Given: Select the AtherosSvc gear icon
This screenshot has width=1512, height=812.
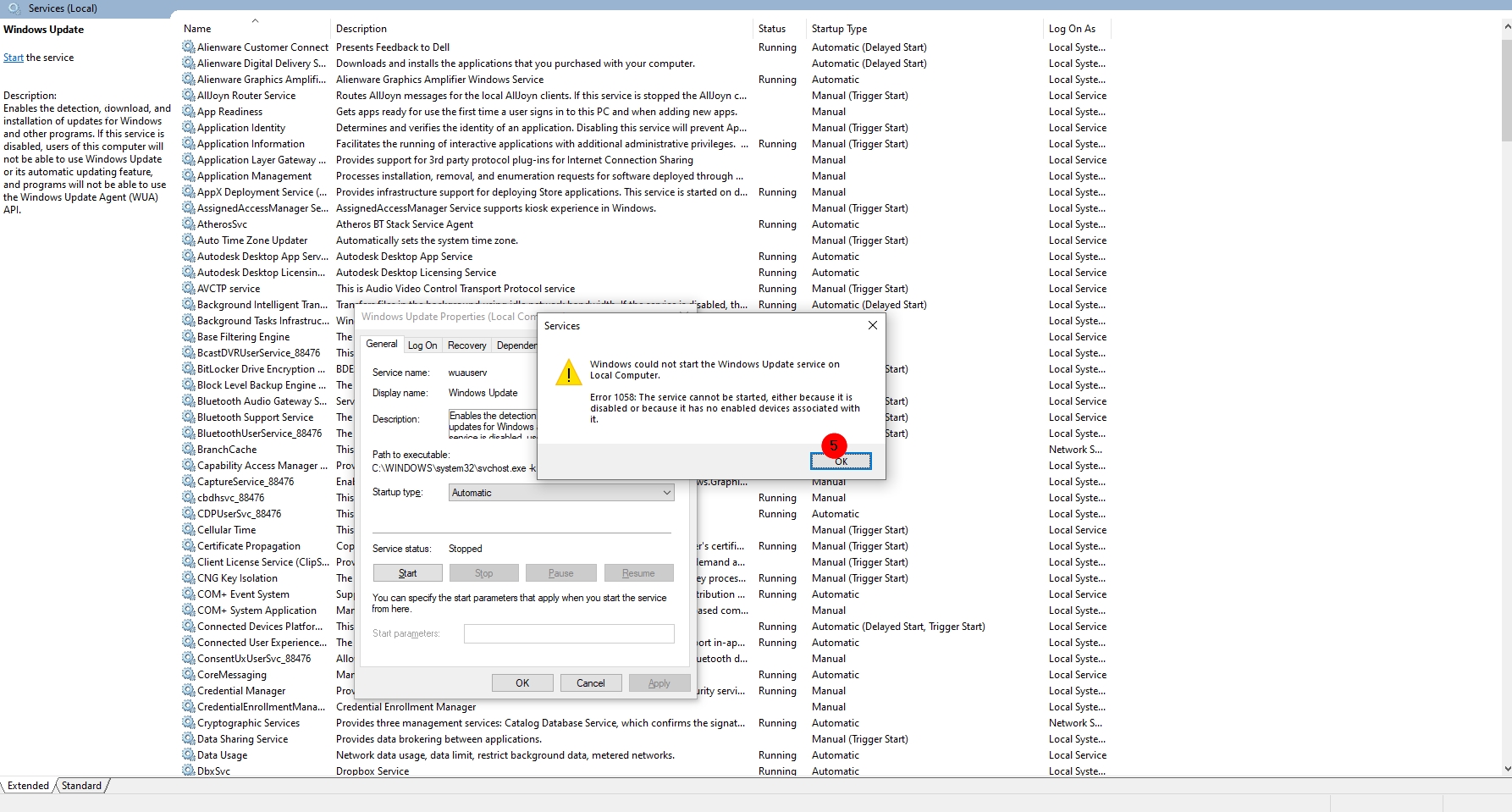Looking at the screenshot, I should click(x=188, y=224).
